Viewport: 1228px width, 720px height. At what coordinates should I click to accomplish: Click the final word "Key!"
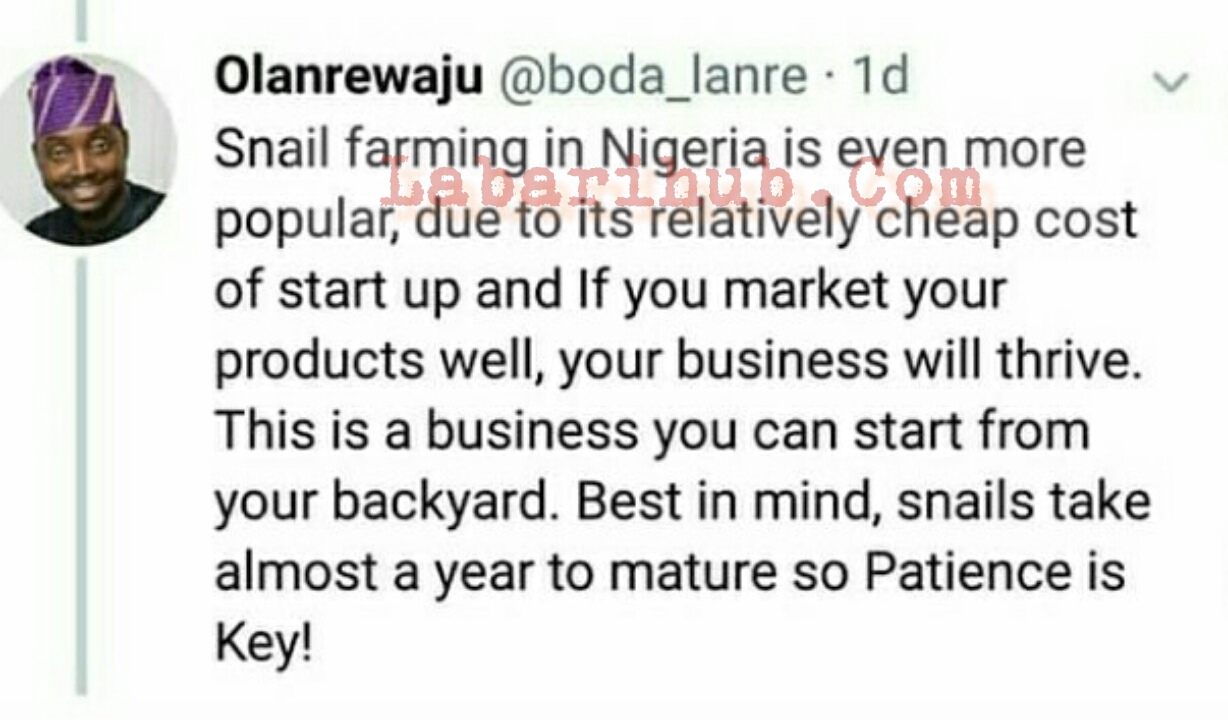tap(264, 645)
